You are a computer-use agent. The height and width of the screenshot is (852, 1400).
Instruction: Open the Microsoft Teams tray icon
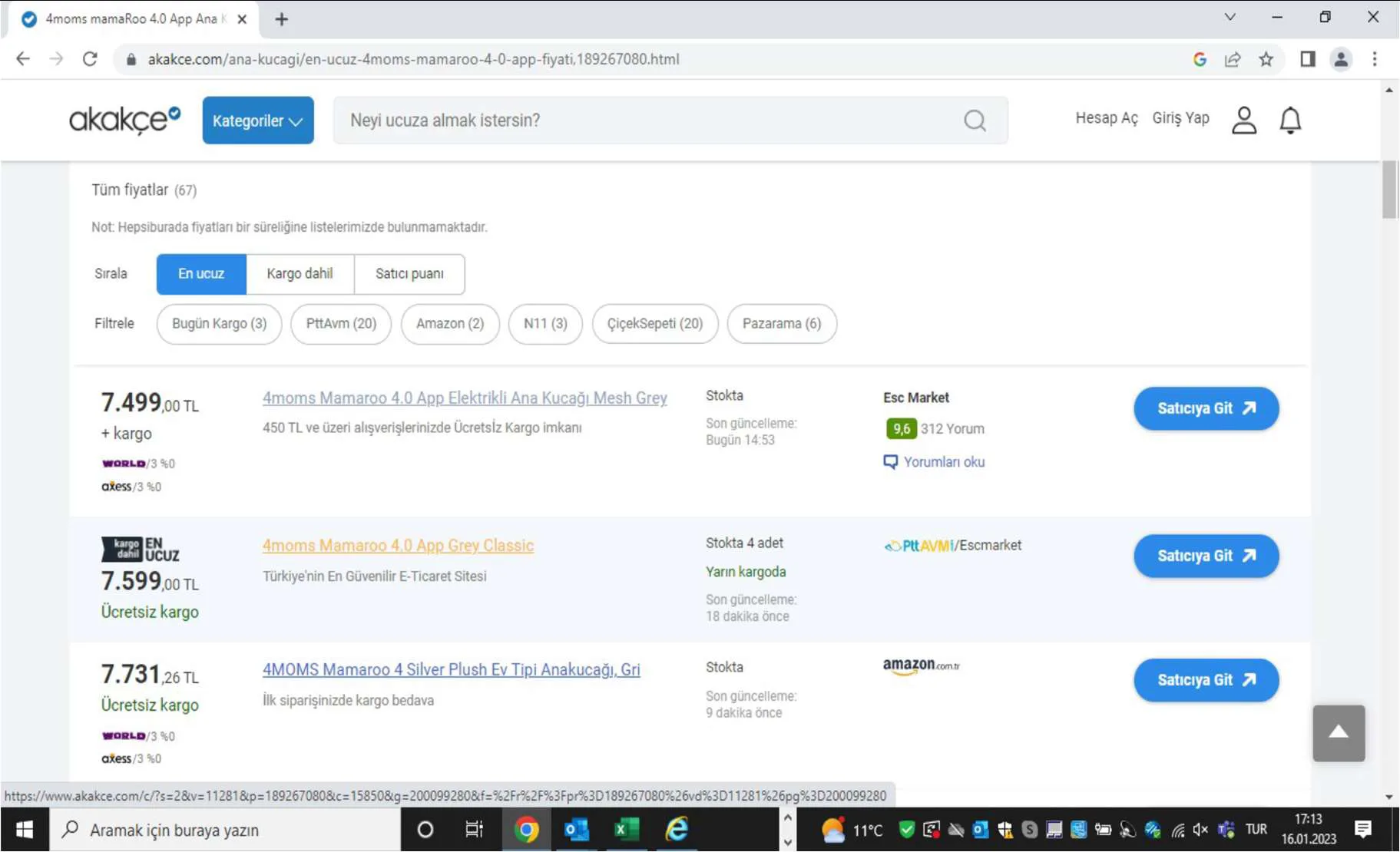coord(1226,830)
